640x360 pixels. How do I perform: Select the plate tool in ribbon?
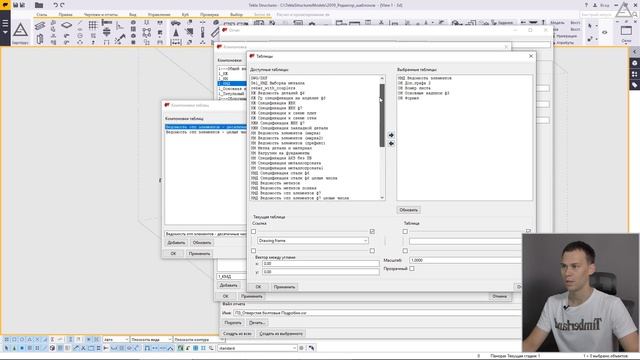pos(67,25)
